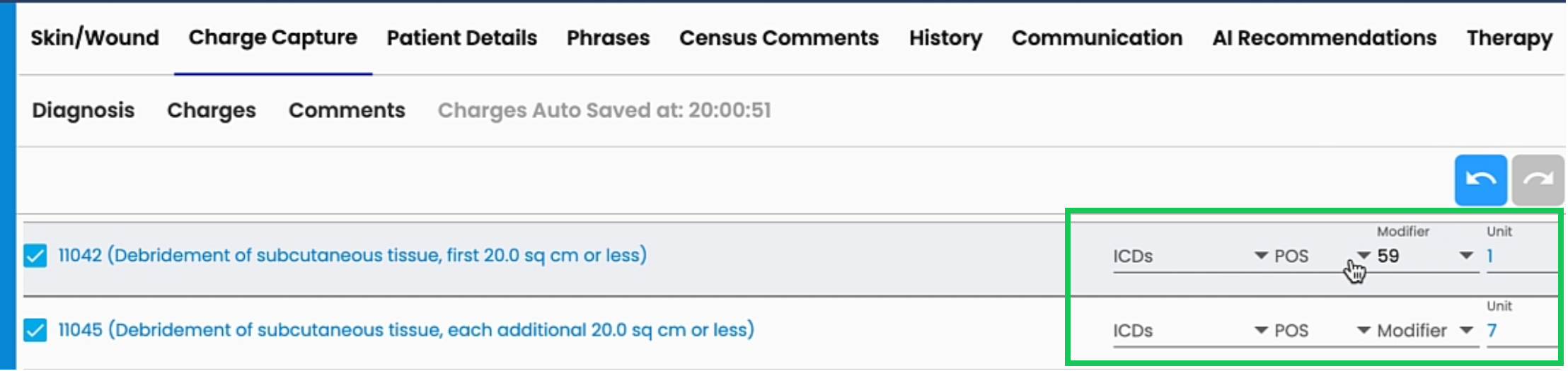1568x371 pixels.
Task: Select the Census Comments tab
Action: (778, 38)
